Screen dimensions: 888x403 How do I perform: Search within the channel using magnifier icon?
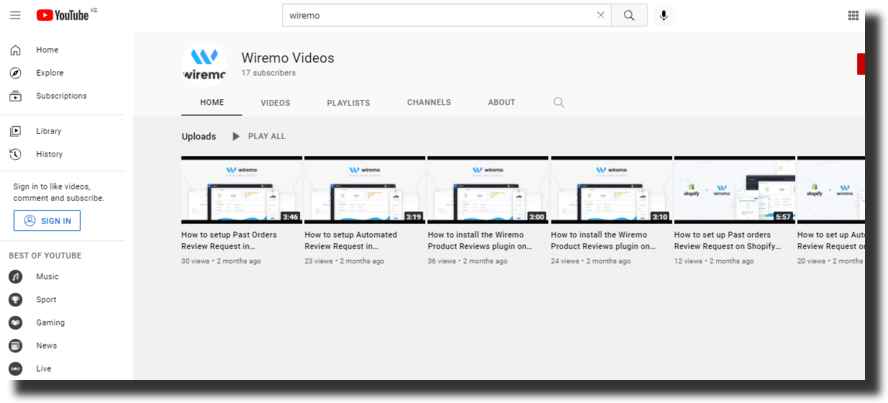(558, 102)
